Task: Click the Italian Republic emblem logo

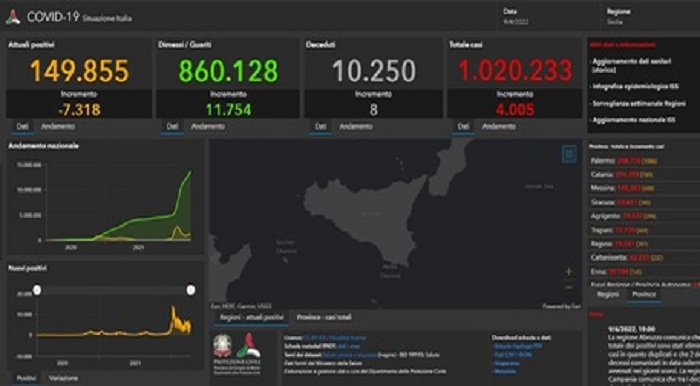Action: point(222,346)
